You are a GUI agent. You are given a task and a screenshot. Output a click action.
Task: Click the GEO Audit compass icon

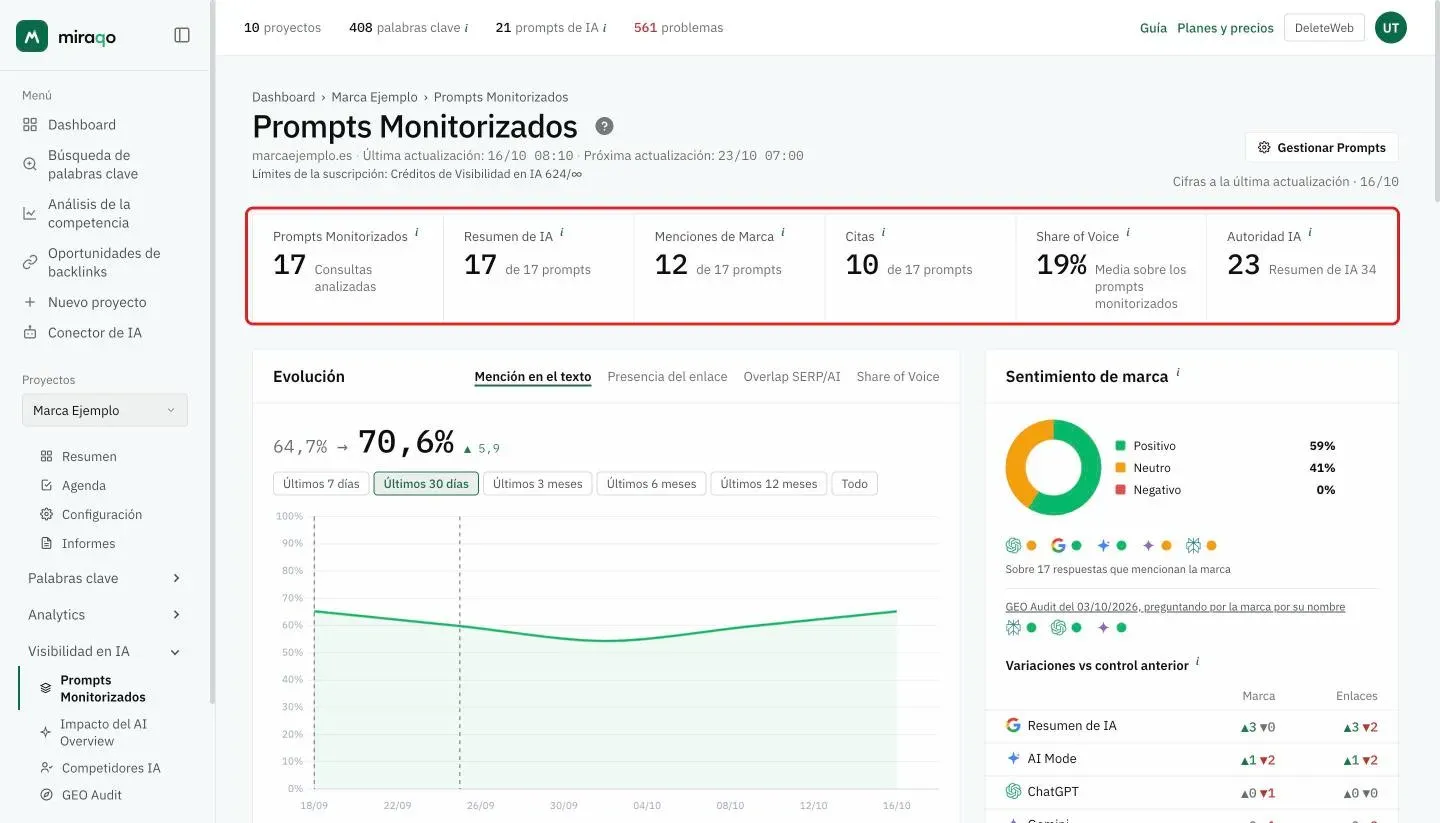point(46,795)
